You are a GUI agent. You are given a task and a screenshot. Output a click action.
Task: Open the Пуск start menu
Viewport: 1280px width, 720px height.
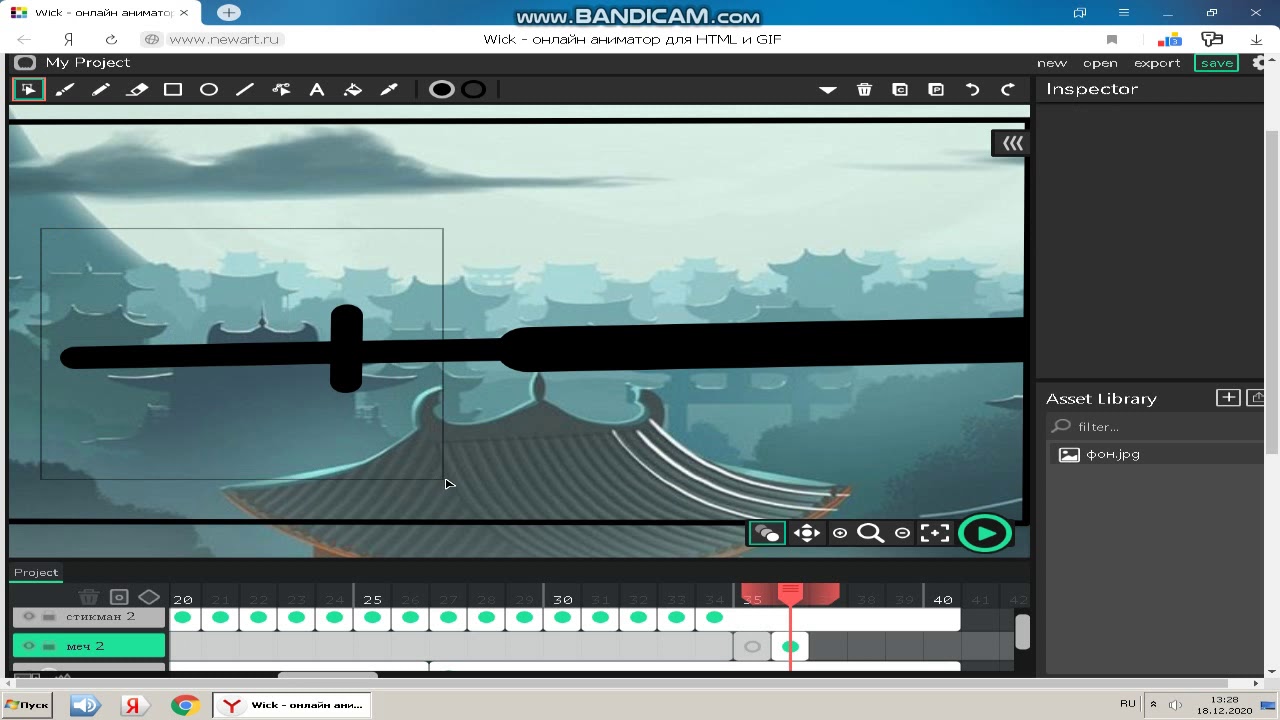click(x=27, y=705)
